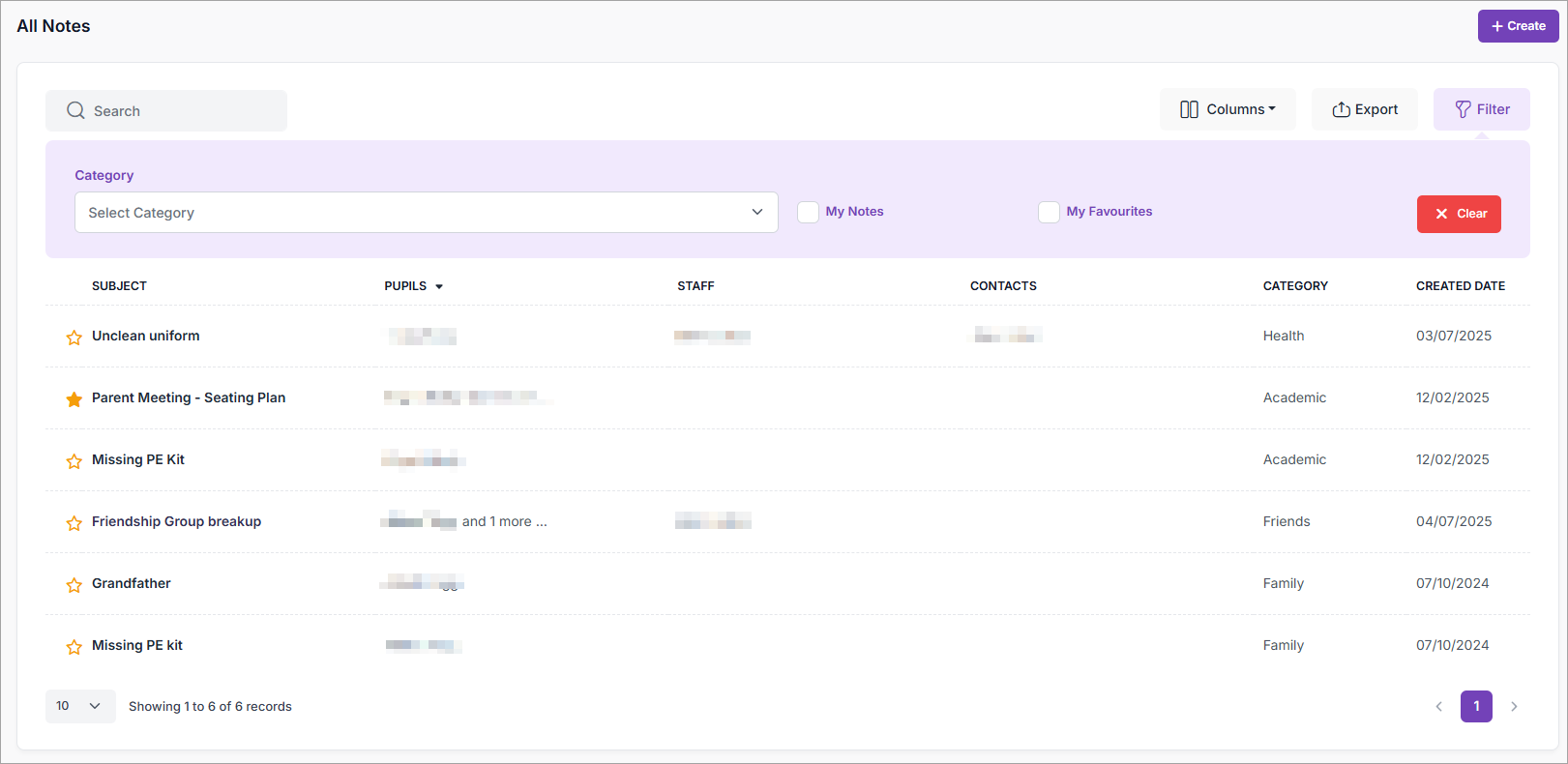Unfavourite the Parent Meeting - Seating Plan note
This screenshot has height=764, width=1568.
coord(74,399)
